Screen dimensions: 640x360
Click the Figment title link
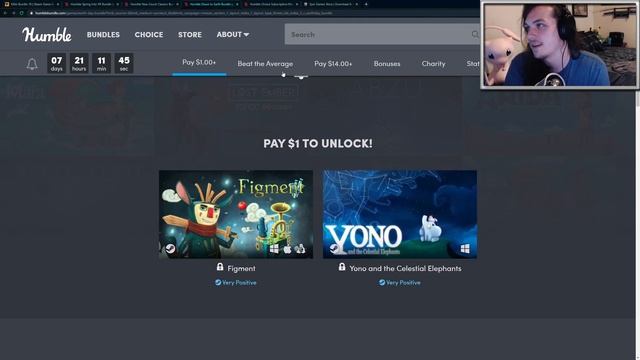coord(241,269)
